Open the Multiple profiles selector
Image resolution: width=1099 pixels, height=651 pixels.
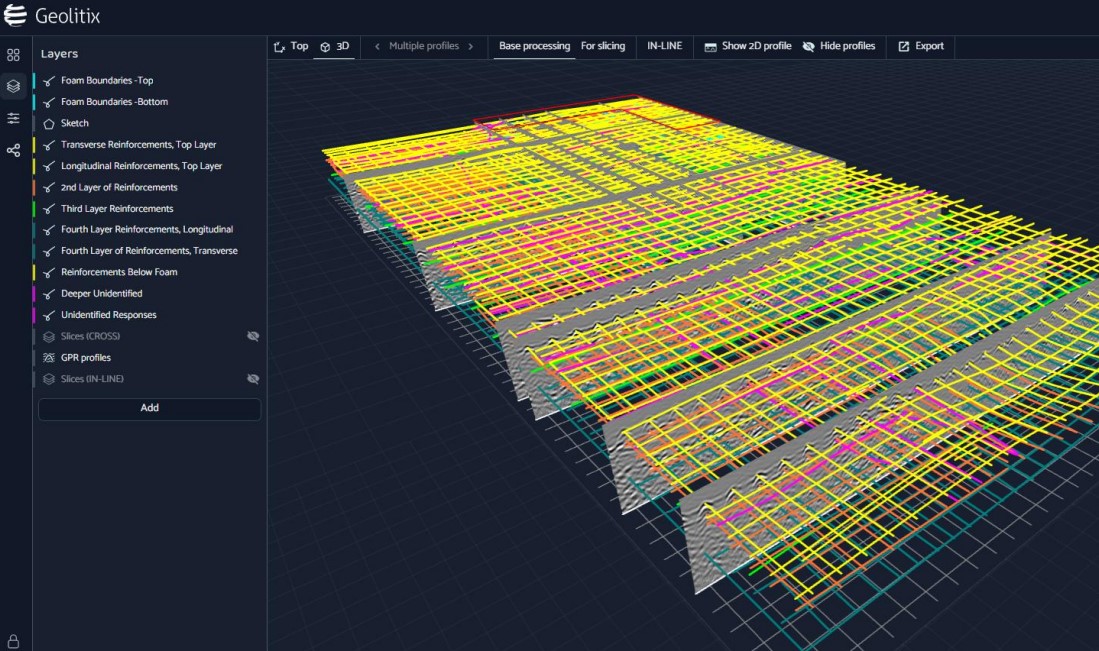pos(423,46)
